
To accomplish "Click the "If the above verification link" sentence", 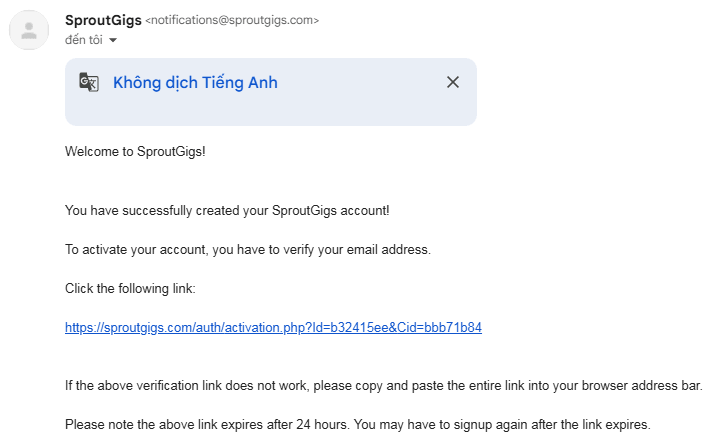I will tap(384, 385).
